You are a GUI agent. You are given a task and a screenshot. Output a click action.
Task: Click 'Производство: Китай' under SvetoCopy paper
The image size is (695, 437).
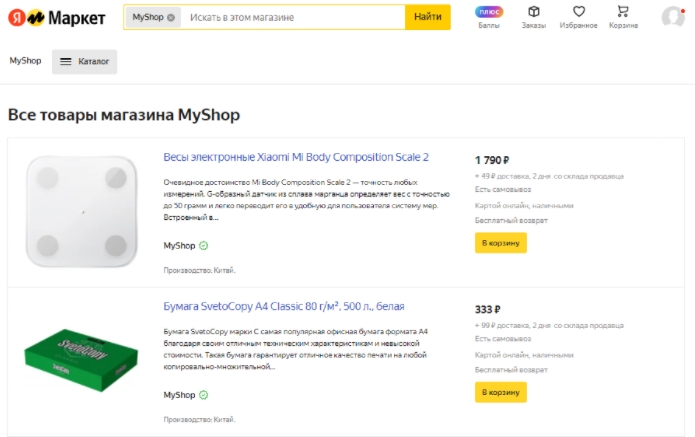[x=199, y=419]
